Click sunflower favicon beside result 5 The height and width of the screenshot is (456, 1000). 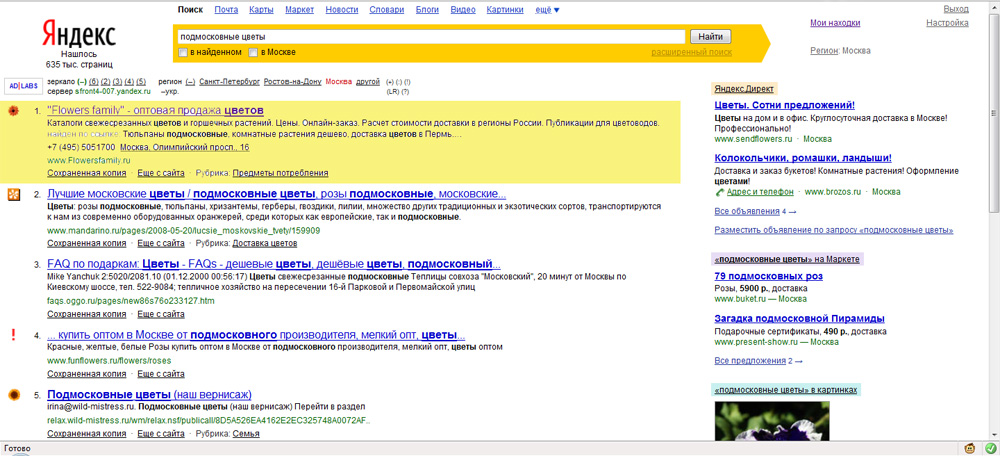(x=13, y=395)
